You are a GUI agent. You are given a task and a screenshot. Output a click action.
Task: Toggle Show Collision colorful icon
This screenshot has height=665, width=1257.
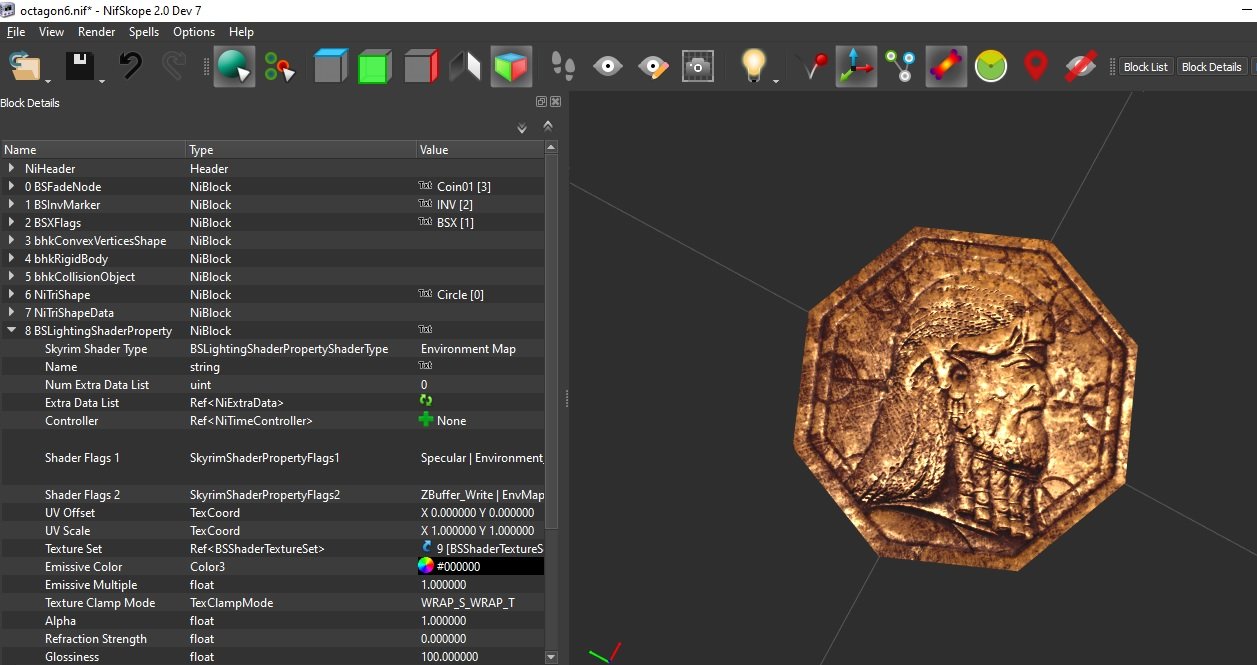point(945,67)
